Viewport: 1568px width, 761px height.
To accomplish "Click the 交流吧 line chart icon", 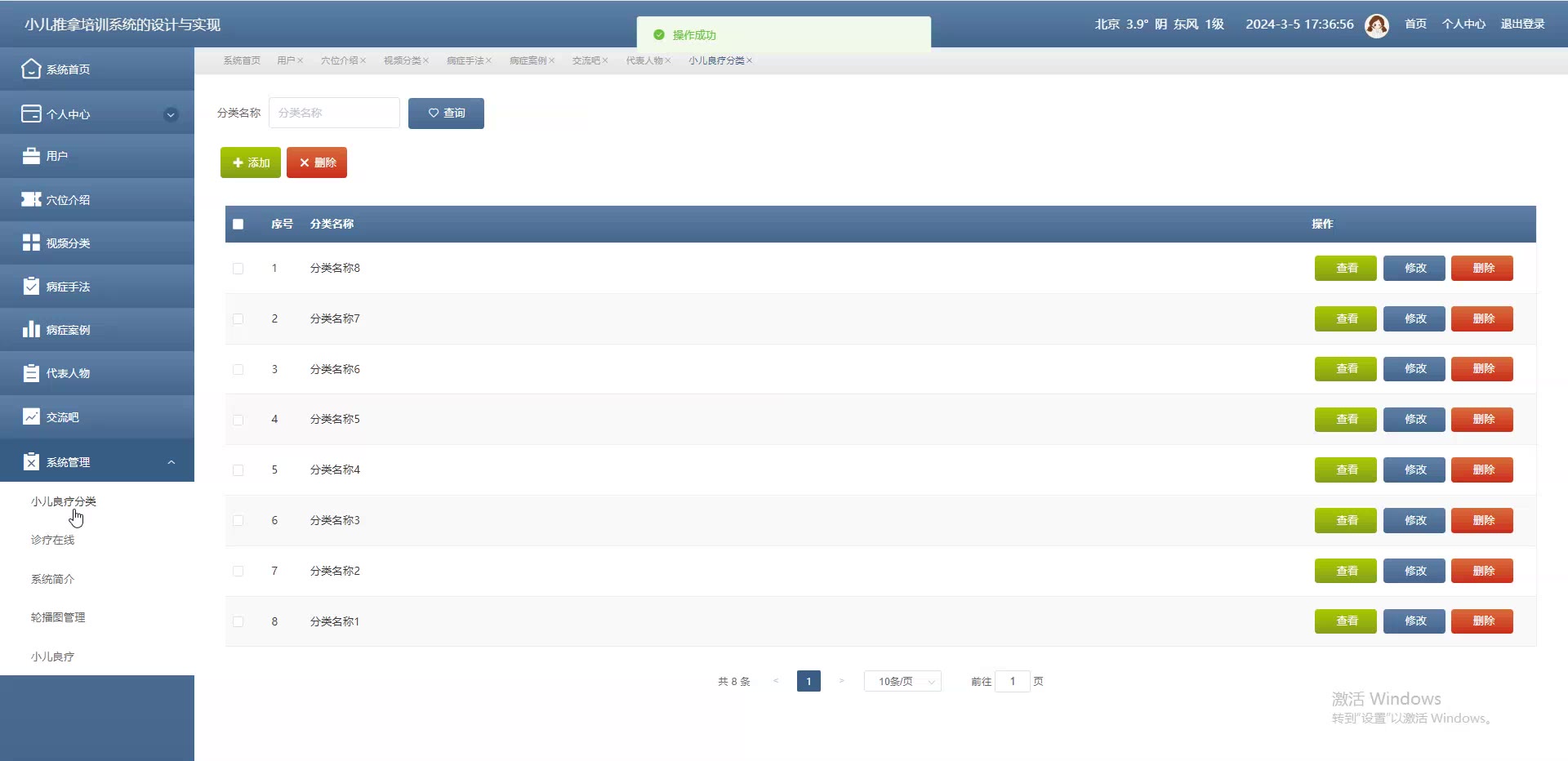I will (x=31, y=416).
